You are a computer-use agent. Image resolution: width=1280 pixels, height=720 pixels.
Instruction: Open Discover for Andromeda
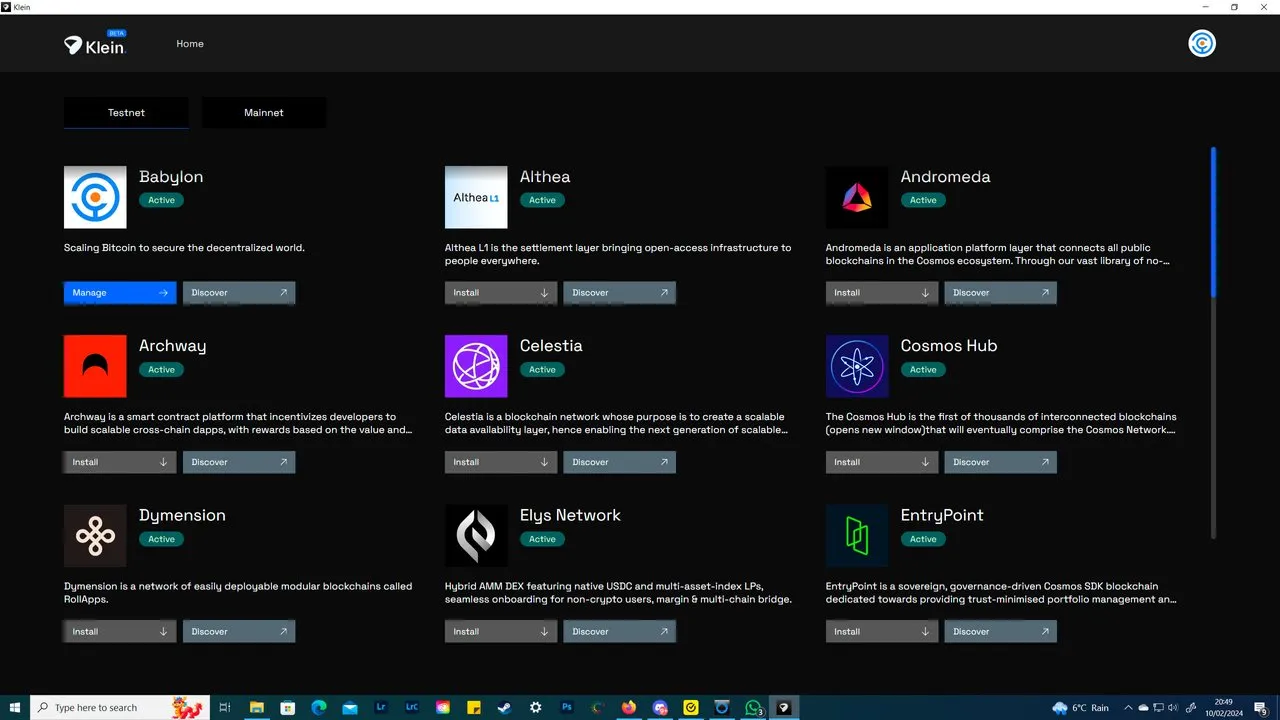point(1001,293)
